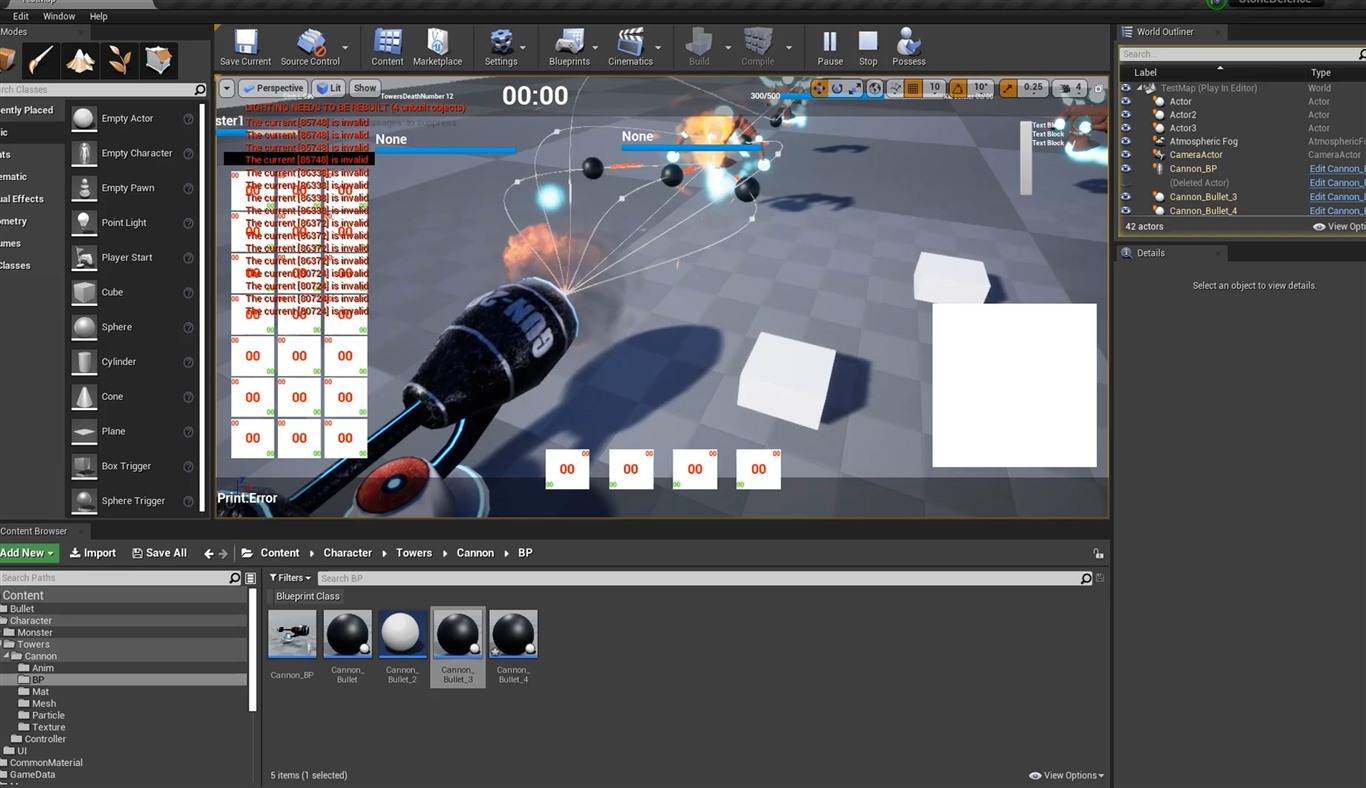Toggle visibility of Atmospheric Fog
The width and height of the screenshot is (1366, 788).
click(x=1126, y=141)
